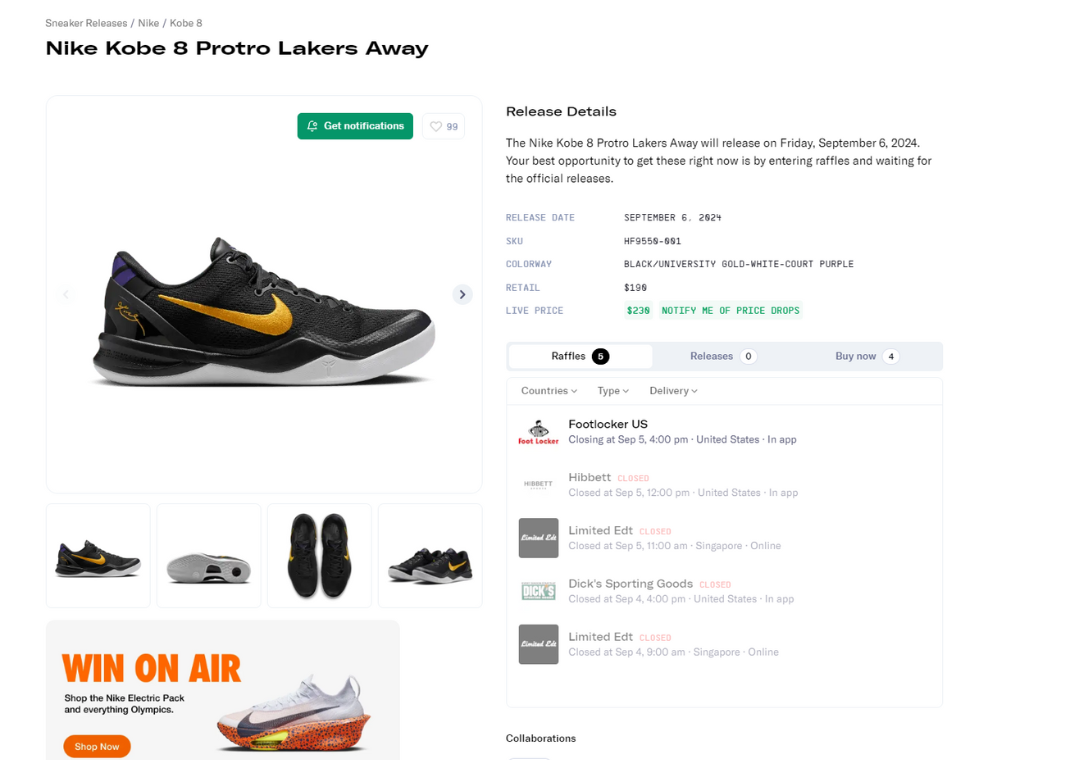Open the Type filter dropdown
The image size is (1070, 760).
(613, 391)
